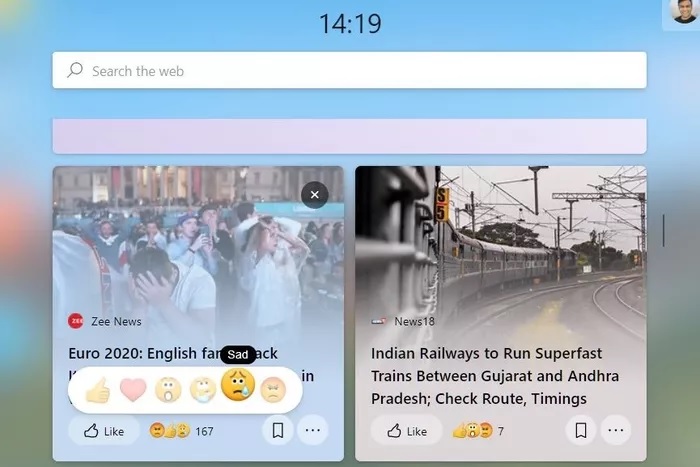Like the Zee News Euro 2020 story
Image resolution: width=700 pixels, height=467 pixels.
point(105,431)
